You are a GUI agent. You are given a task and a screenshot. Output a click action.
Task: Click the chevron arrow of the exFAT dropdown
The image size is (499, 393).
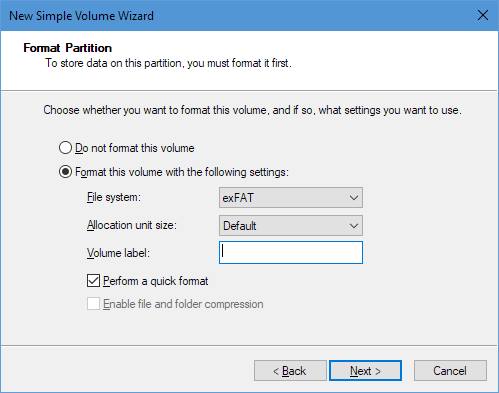pos(354,198)
